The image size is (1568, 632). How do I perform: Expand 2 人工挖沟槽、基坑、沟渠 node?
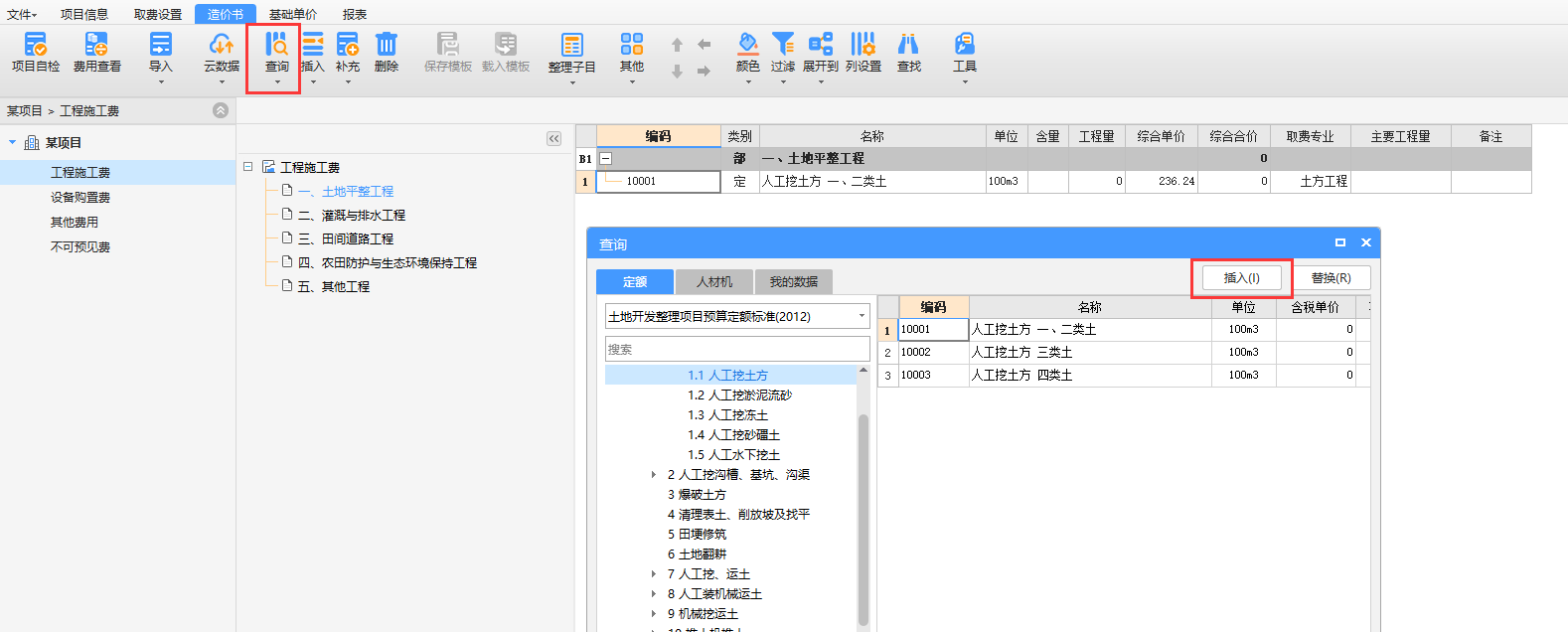[x=653, y=475]
